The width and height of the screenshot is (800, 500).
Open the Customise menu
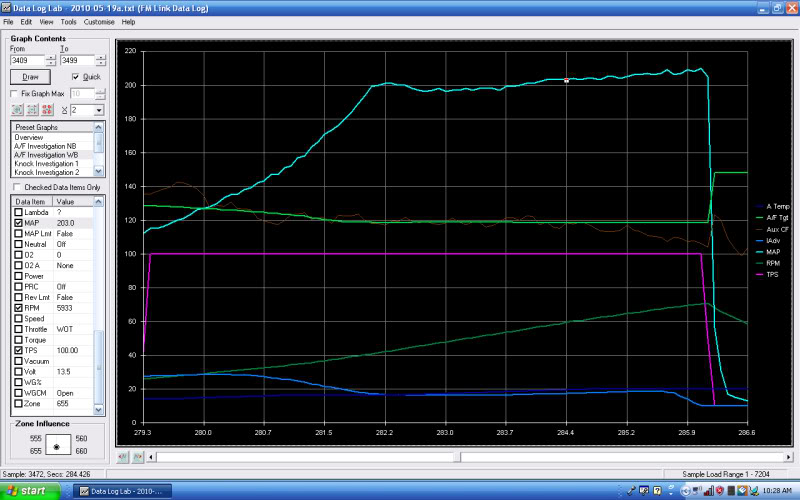coord(98,21)
